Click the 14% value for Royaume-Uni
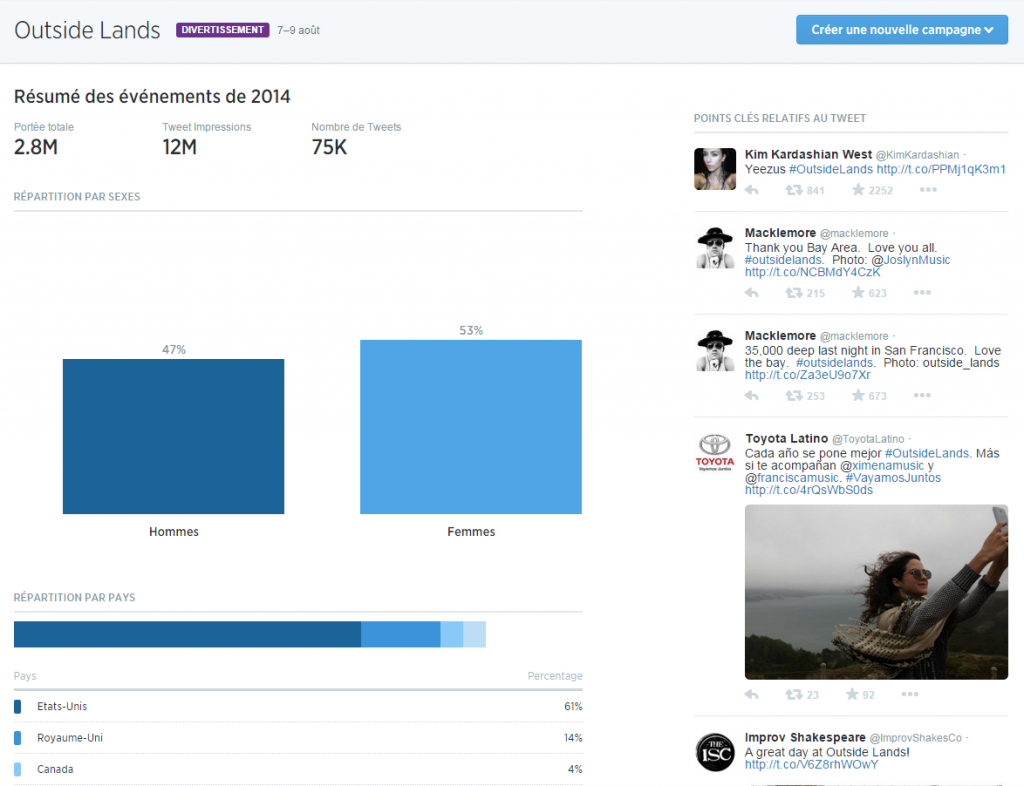Screen dimensions: 1024x786 coord(573,738)
